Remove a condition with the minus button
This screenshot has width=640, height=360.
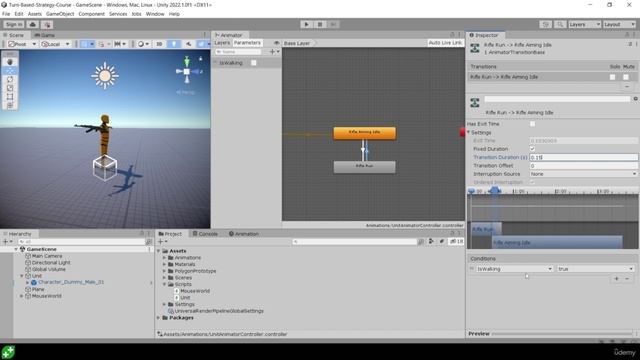pos(627,279)
